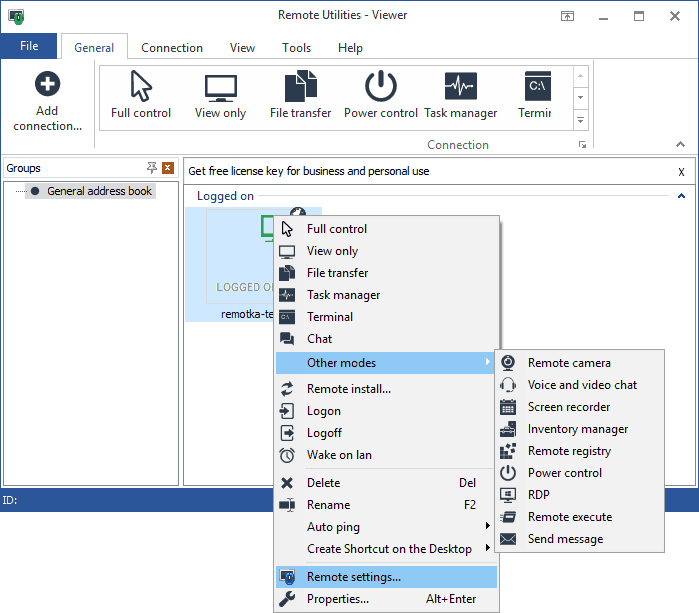
Task: Dismiss the free license key banner
Action: click(681, 172)
